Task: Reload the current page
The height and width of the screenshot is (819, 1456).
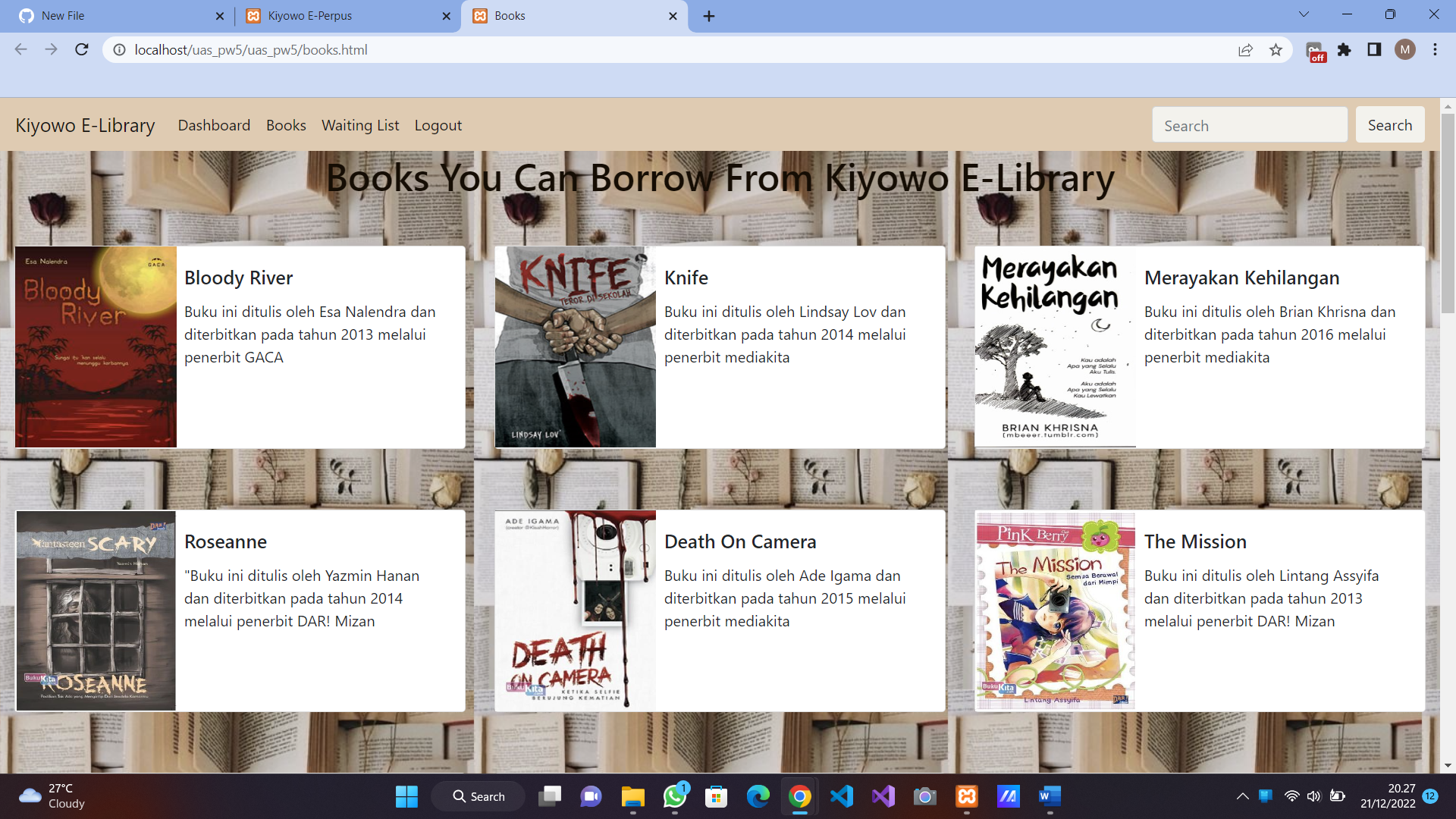Action: point(82,50)
